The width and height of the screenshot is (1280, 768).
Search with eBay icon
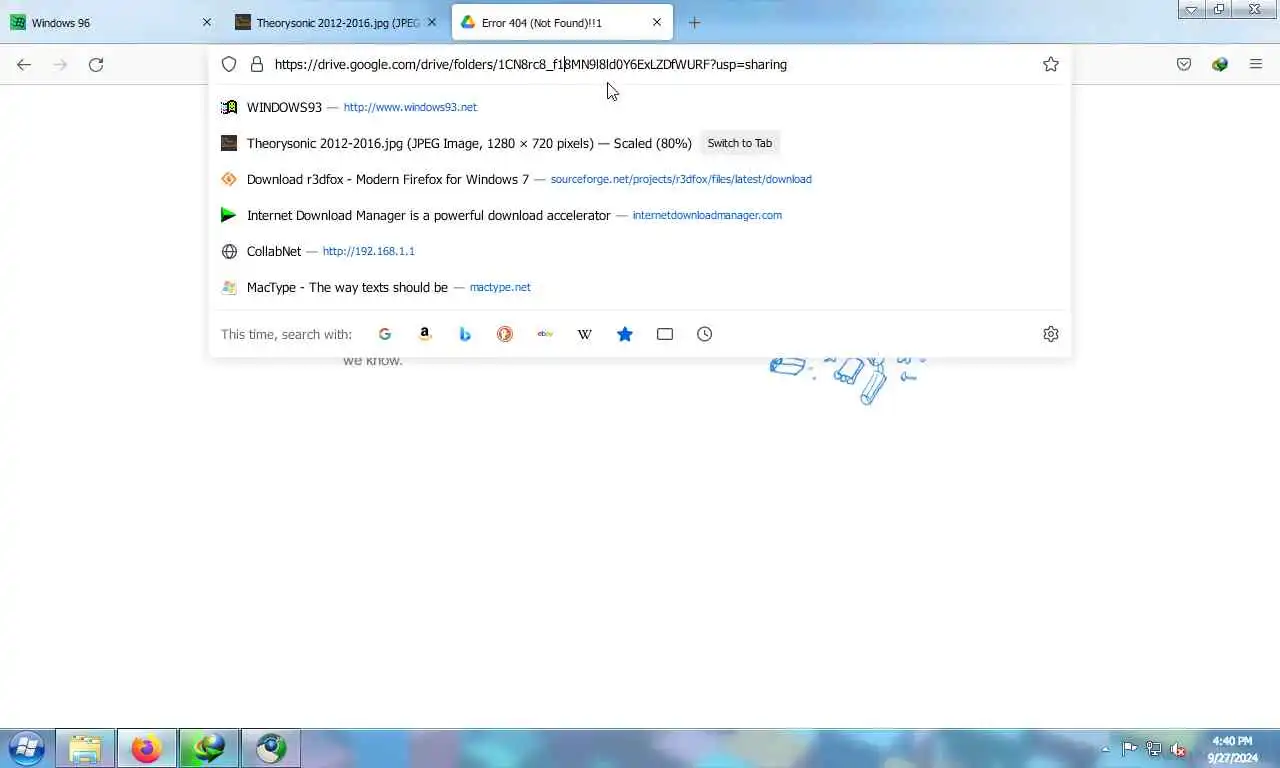click(545, 334)
